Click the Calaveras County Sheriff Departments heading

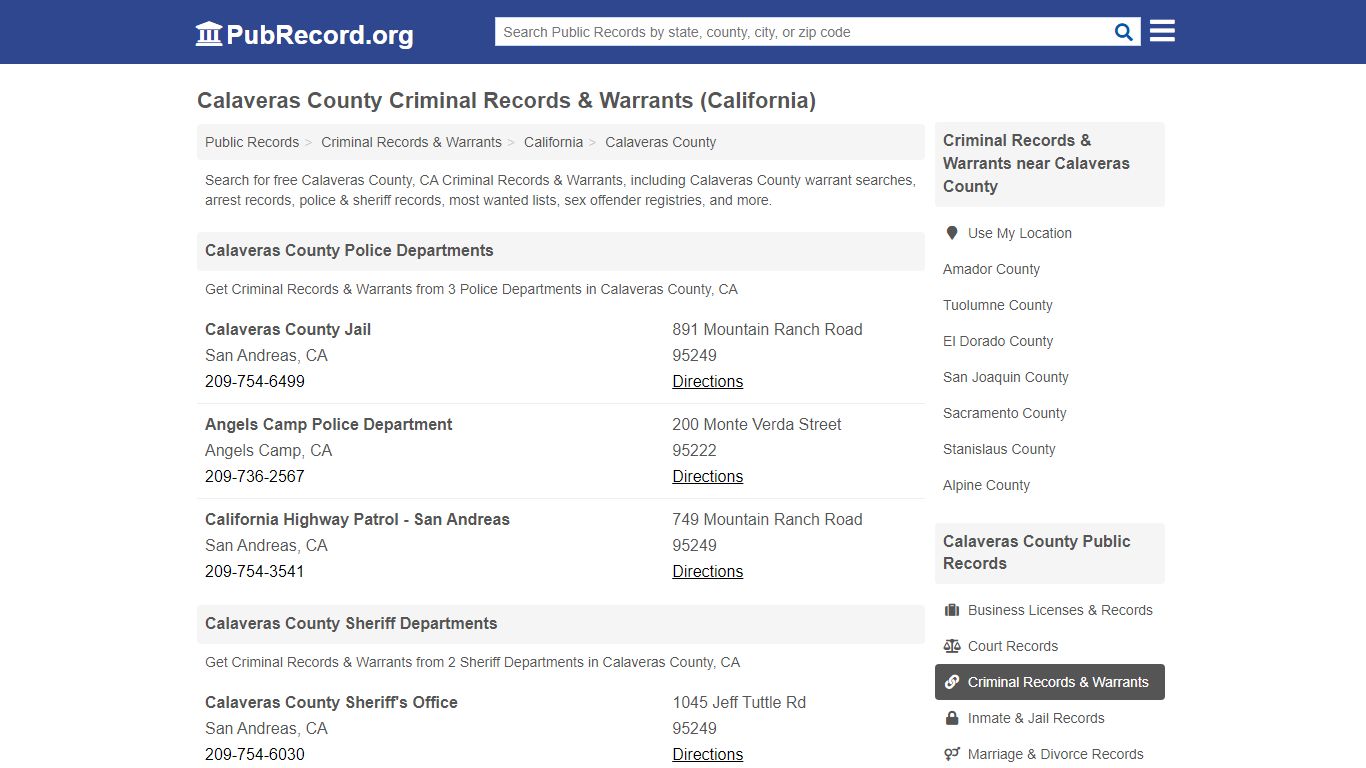pos(351,624)
